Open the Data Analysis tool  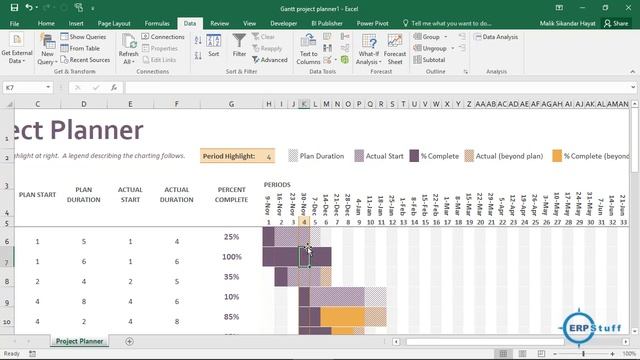coord(496,37)
